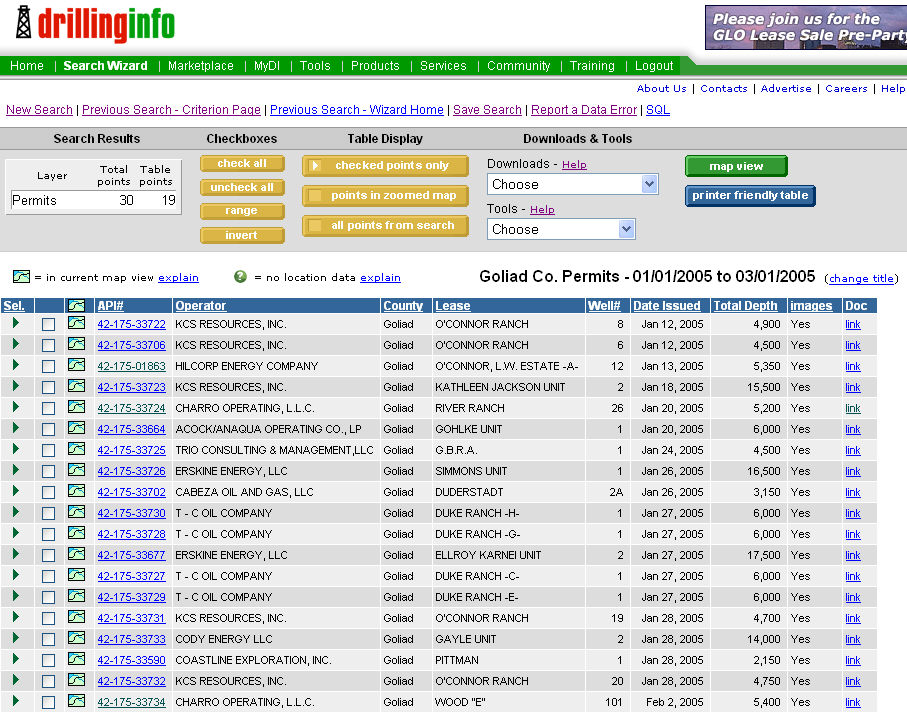Click map icon for permit 42-175-33732
This screenshot has width=907, height=720.
coord(76,680)
